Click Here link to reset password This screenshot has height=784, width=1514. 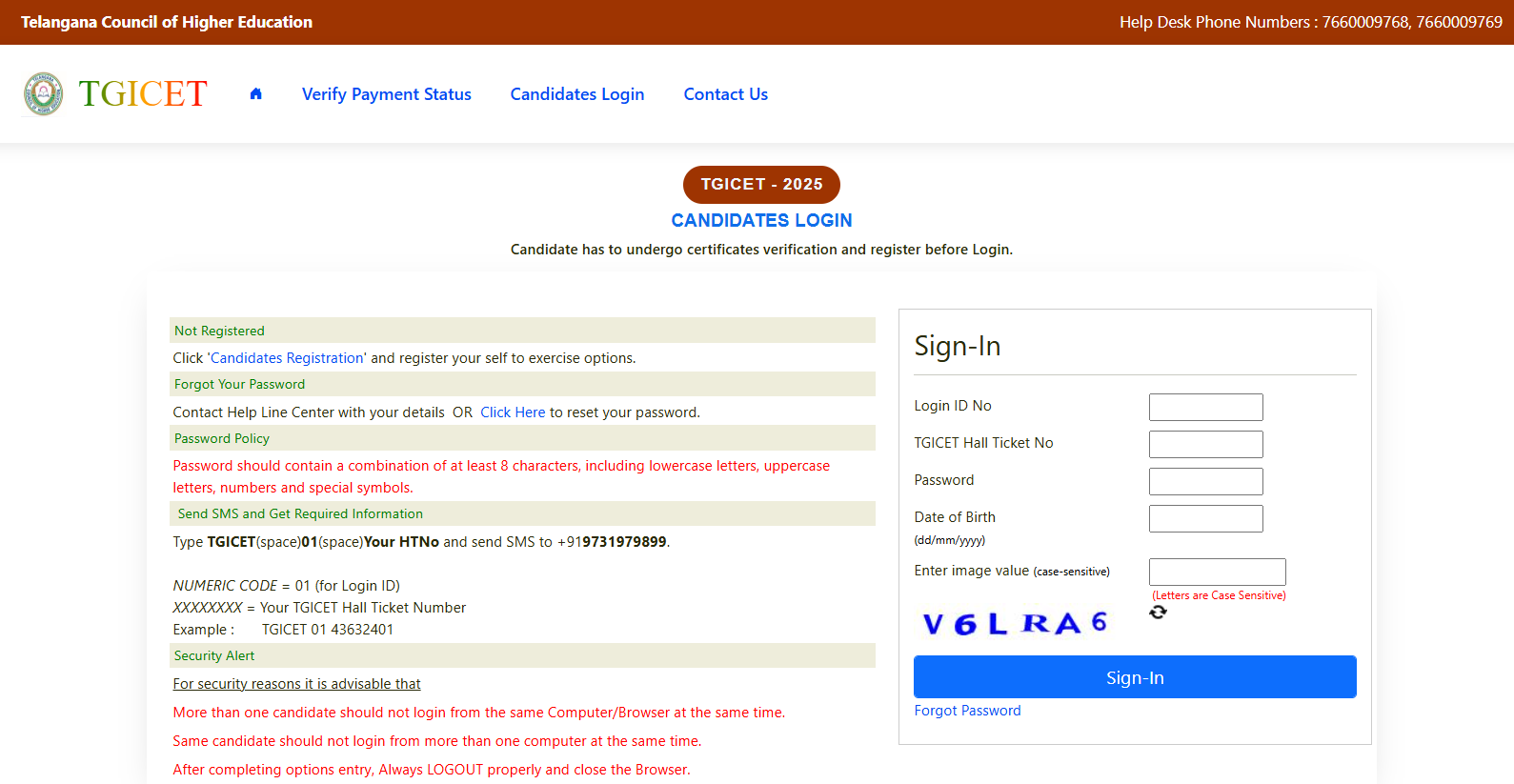[x=513, y=412]
